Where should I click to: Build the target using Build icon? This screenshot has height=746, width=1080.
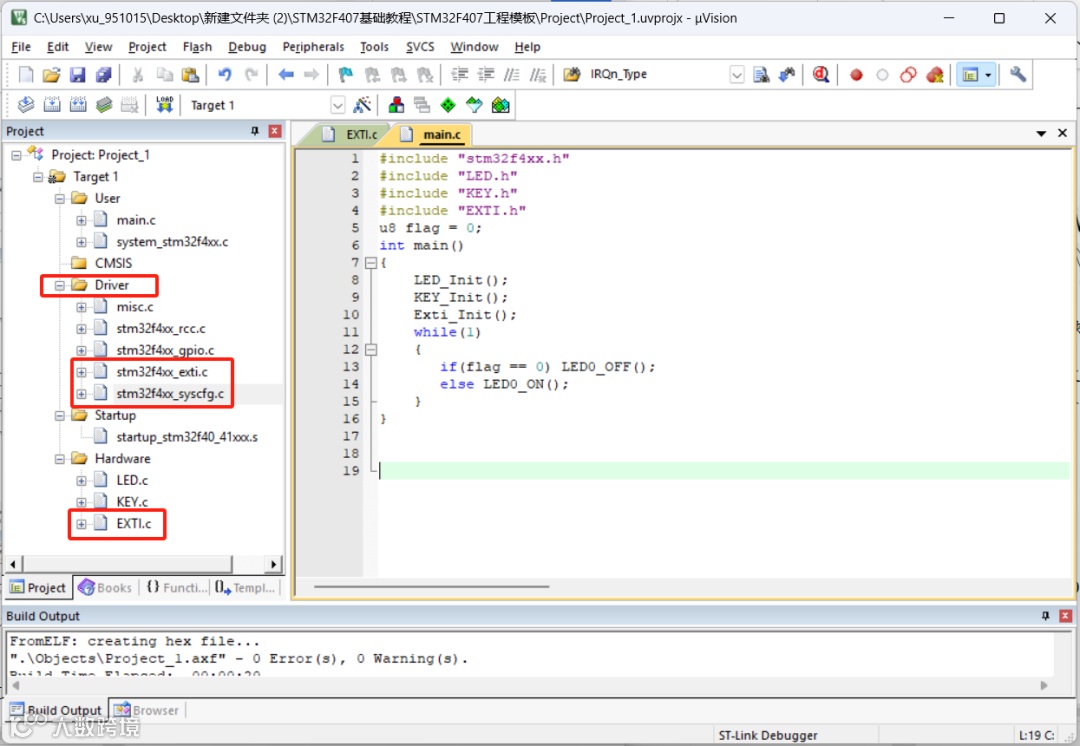coord(52,105)
